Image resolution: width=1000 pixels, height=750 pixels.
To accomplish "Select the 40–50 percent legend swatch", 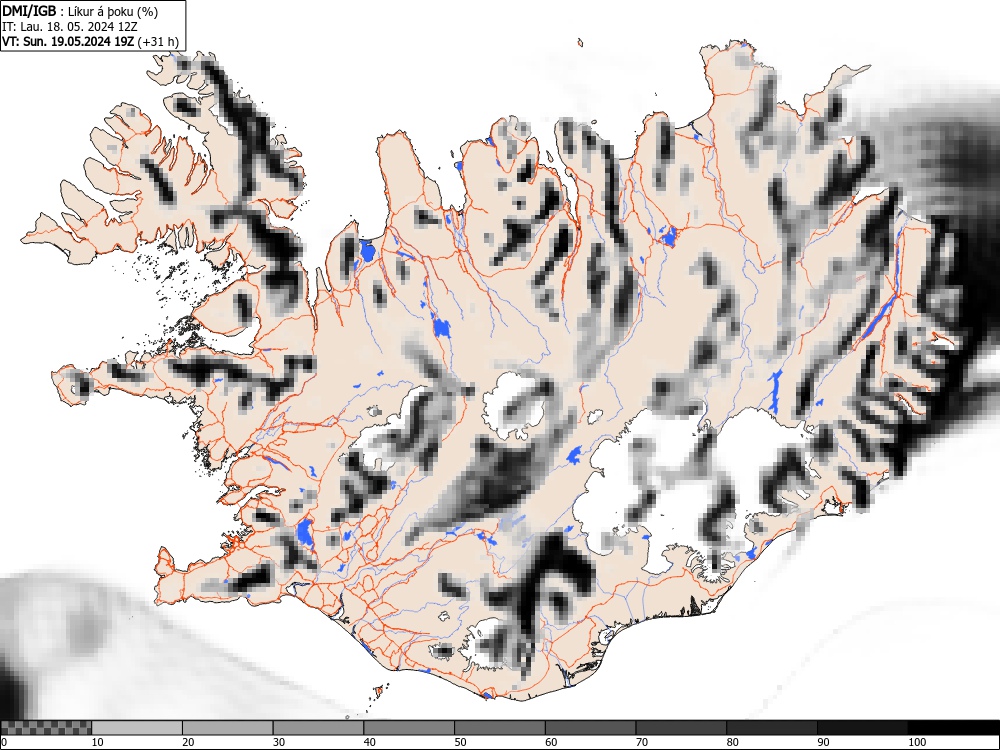I will 409,728.
